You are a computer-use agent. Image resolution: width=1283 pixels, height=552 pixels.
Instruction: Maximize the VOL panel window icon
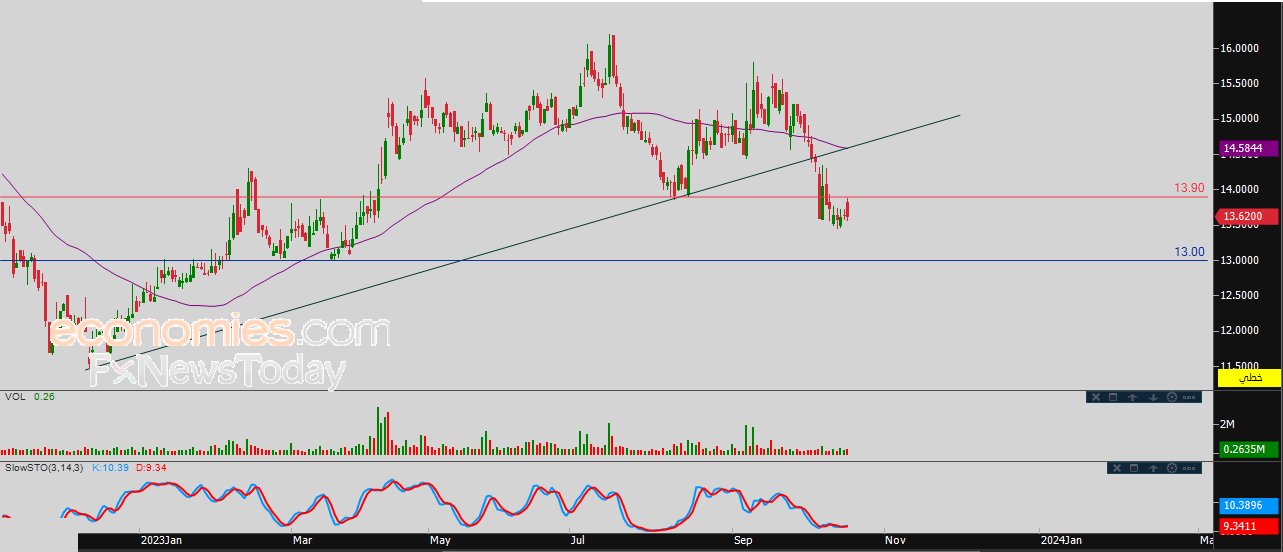click(x=1113, y=397)
